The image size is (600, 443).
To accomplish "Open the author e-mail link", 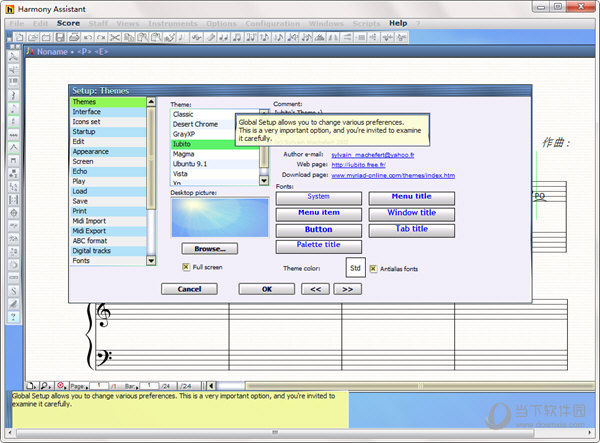I will click(373, 155).
